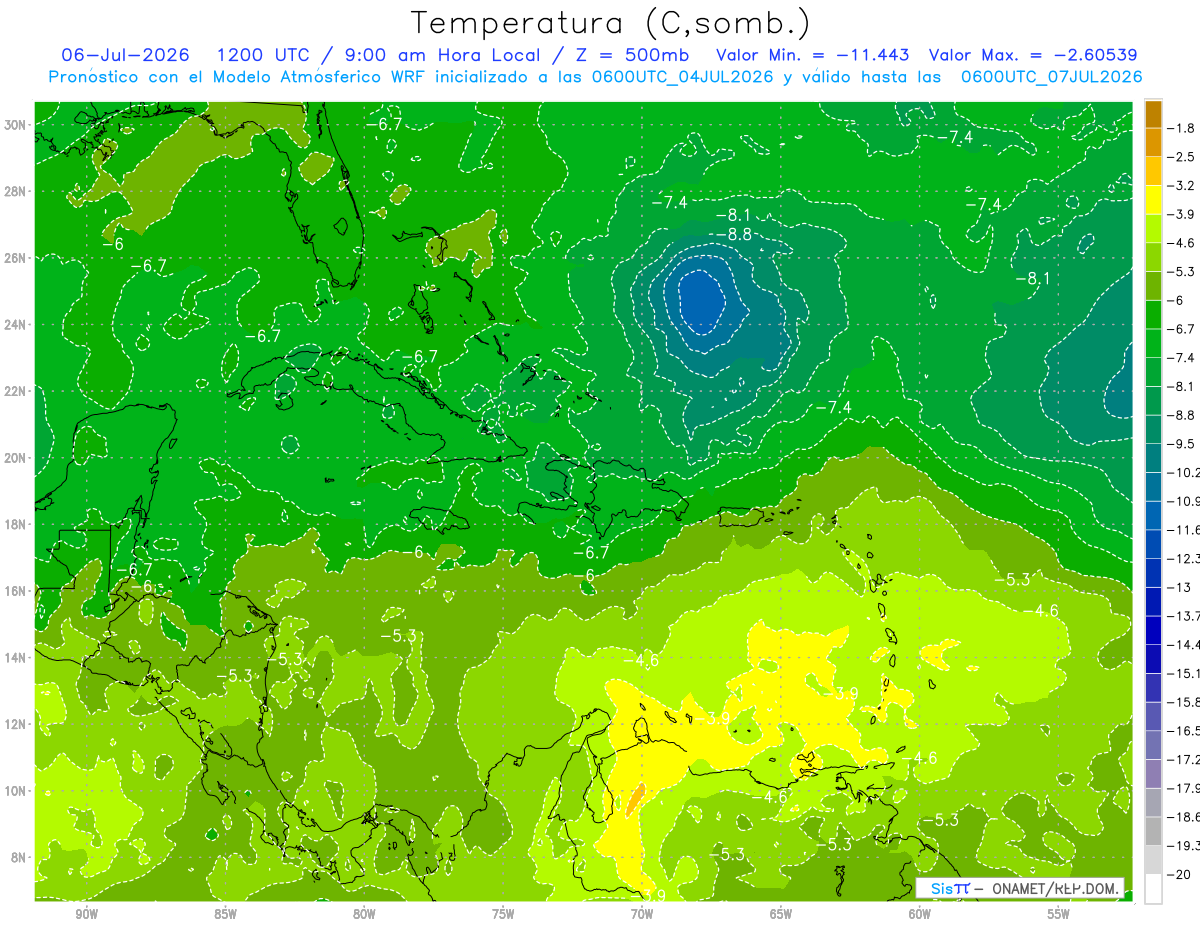
Task: Click the "-17.9" color bar label
Action: pyautogui.click(x=1184, y=789)
